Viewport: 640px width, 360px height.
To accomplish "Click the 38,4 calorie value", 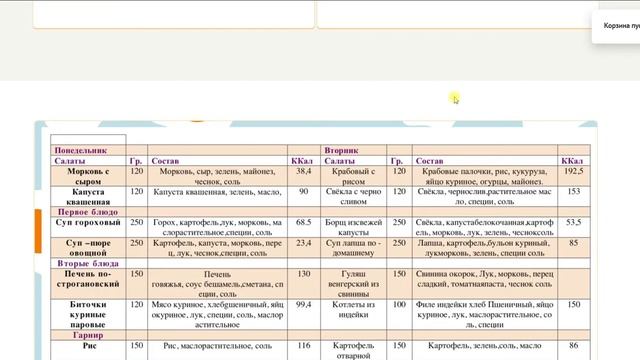I will pos(304,171).
